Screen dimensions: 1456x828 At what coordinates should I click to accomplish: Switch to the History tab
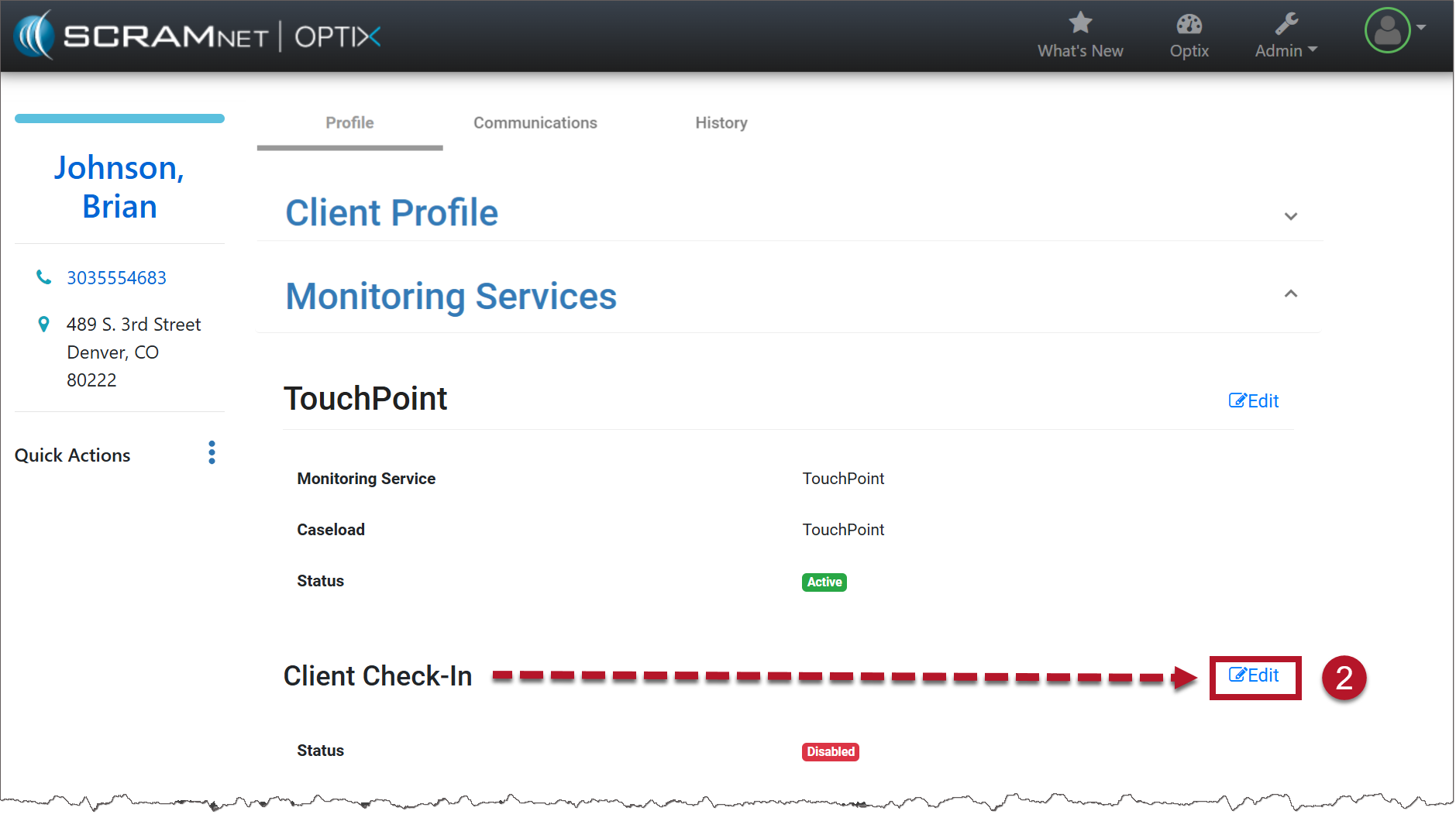point(721,122)
